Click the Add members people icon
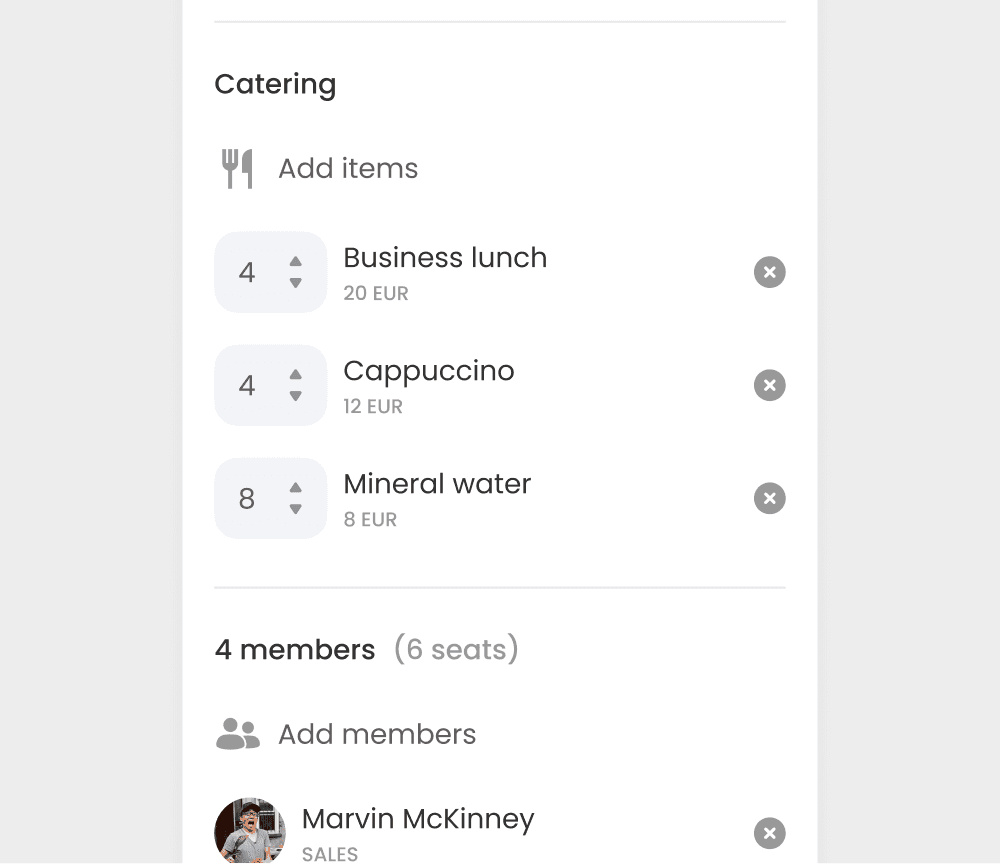Screen dimensions: 1000x864 (x=236, y=734)
